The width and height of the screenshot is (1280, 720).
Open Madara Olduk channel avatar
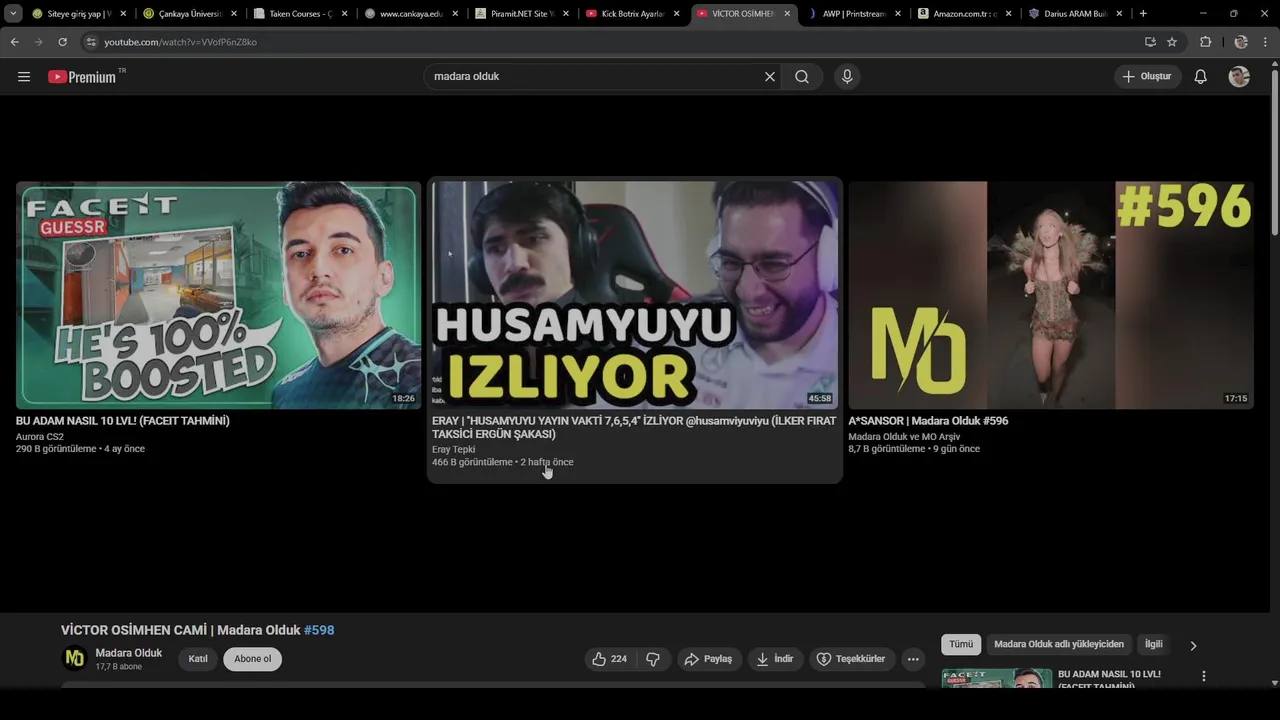75,658
